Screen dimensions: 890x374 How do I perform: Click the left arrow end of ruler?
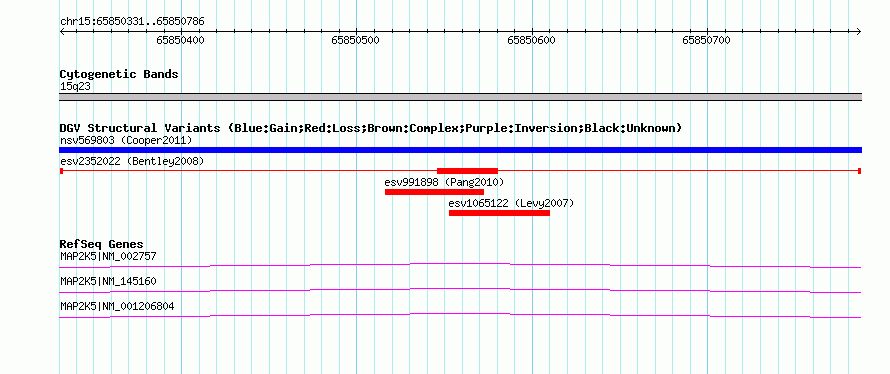coord(62,32)
